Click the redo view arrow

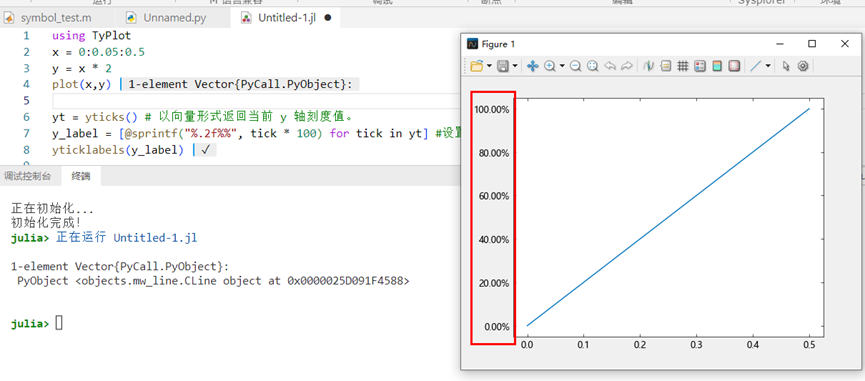pyautogui.click(x=626, y=66)
